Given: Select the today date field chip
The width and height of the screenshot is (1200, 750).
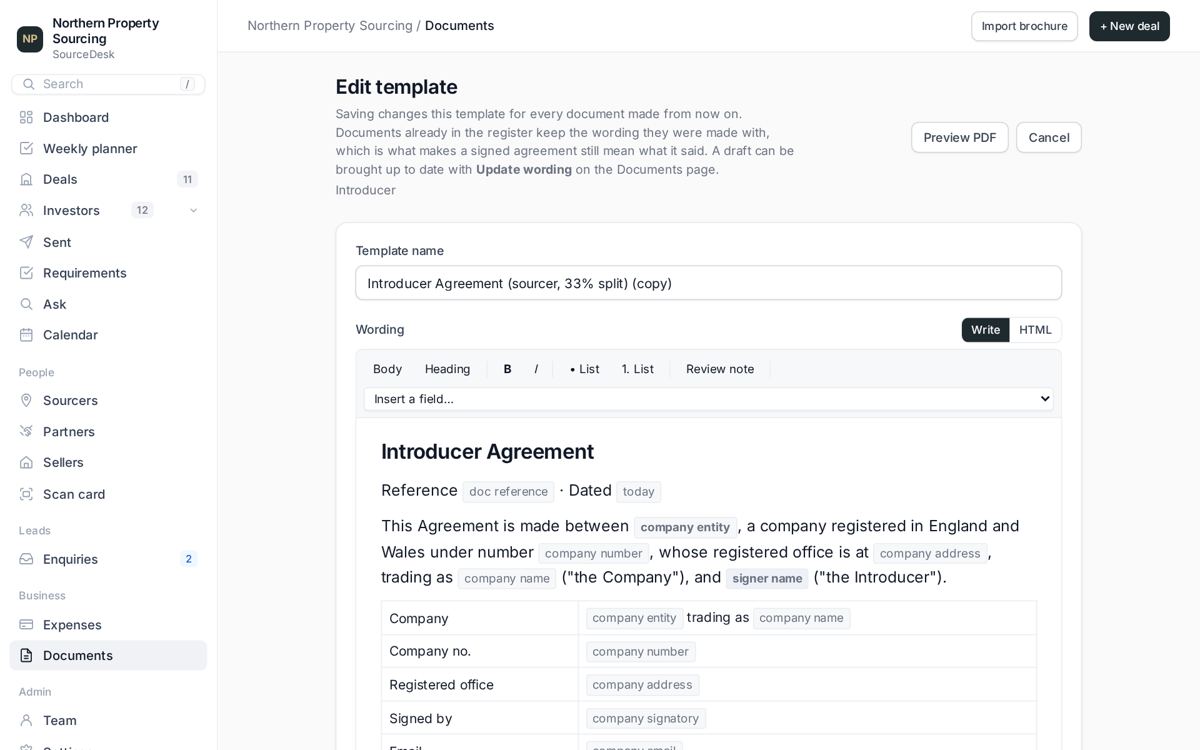Looking at the screenshot, I should [638, 492].
